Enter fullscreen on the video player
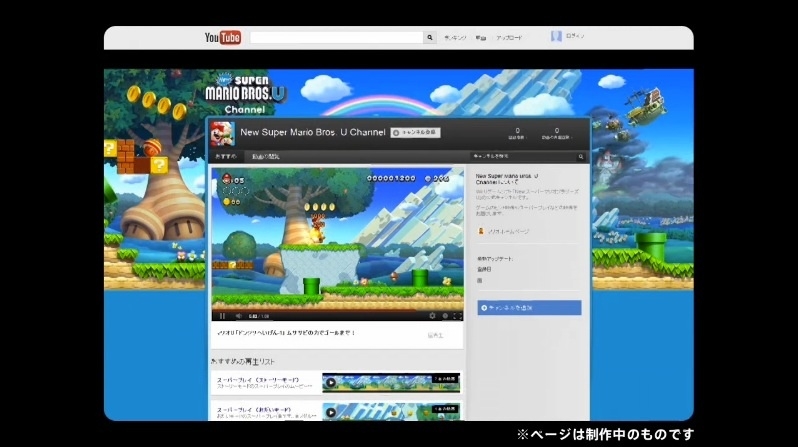Screen dimensions: 798x447 point(457,316)
